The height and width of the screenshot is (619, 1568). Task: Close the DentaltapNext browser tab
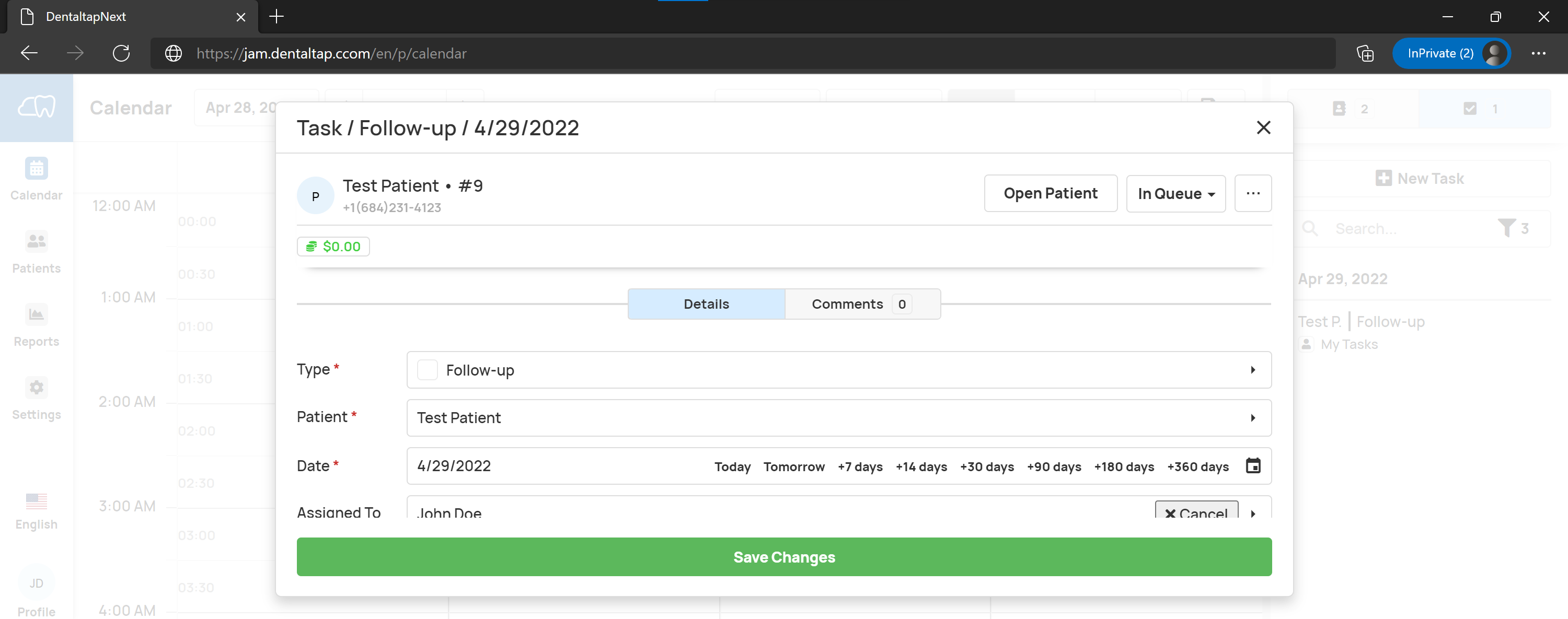[x=241, y=17]
